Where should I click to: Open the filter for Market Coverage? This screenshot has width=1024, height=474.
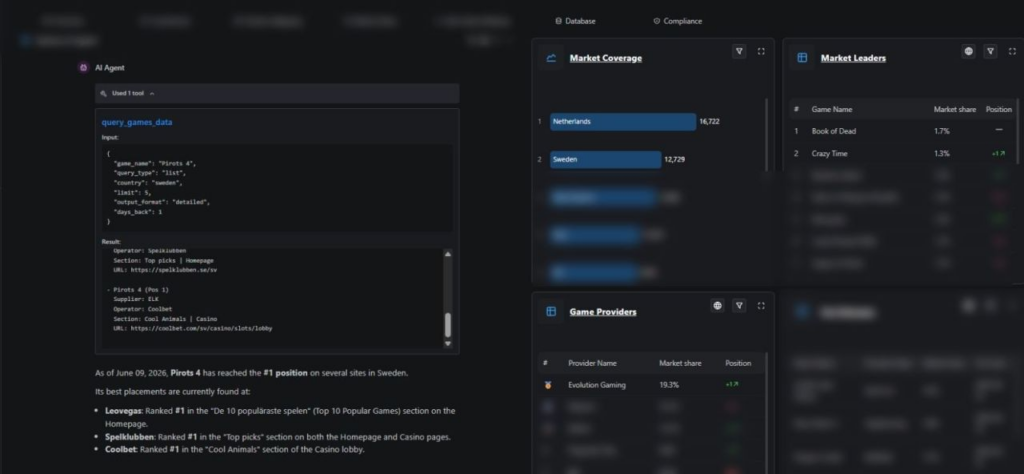pos(739,52)
